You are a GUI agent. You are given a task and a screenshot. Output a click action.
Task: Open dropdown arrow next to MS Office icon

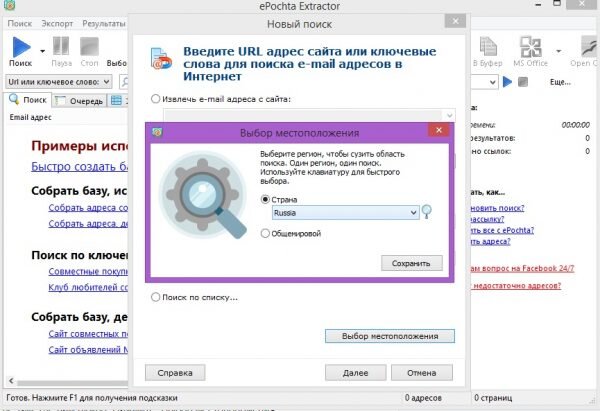click(x=559, y=51)
